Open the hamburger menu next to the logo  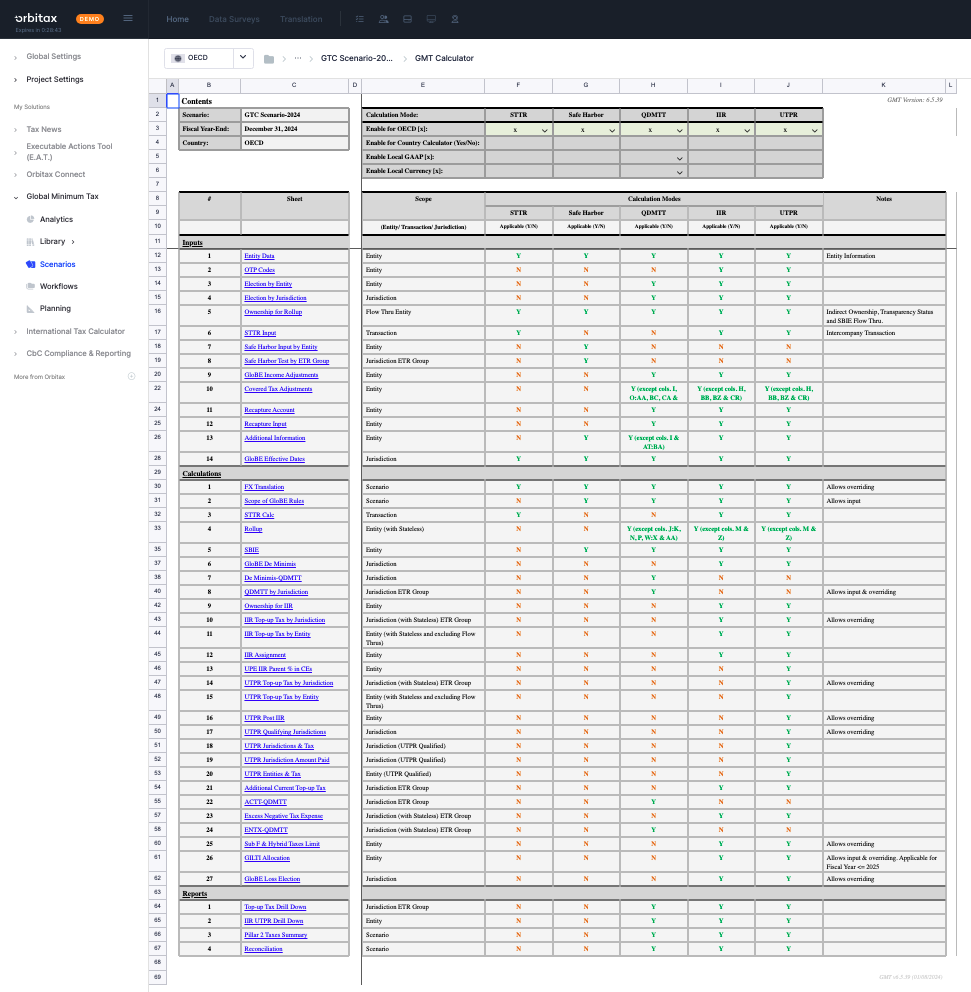128,18
